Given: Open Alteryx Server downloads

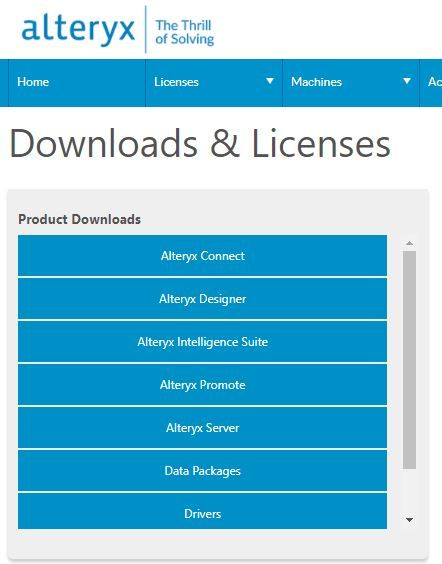Looking at the screenshot, I should click(202, 428).
